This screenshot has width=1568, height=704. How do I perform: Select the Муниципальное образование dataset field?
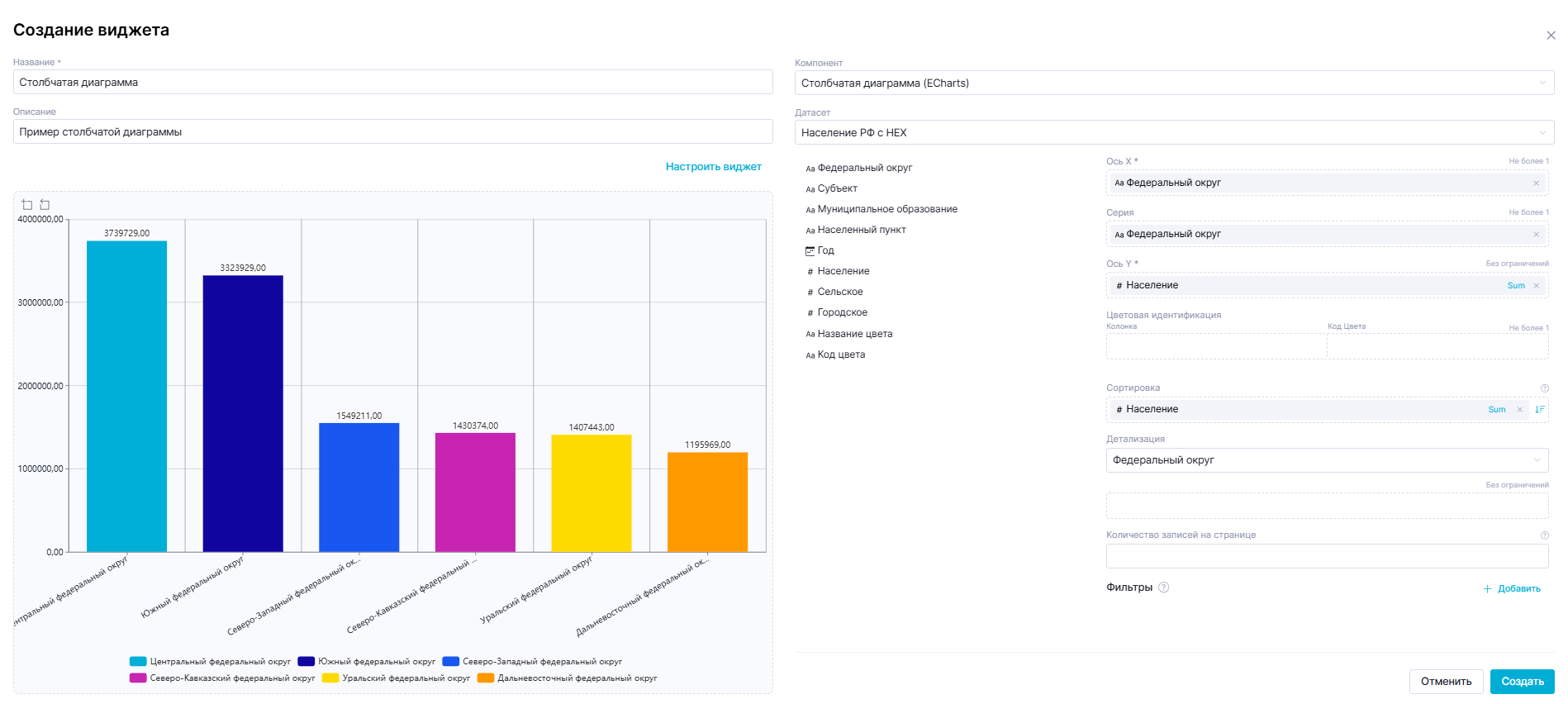click(x=886, y=210)
